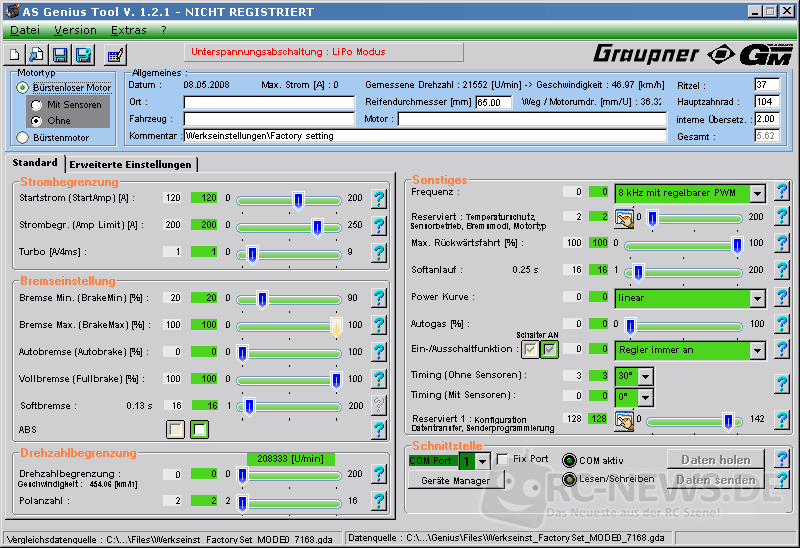Click the Ort input field
This screenshot has height=548, width=800.
(269, 103)
